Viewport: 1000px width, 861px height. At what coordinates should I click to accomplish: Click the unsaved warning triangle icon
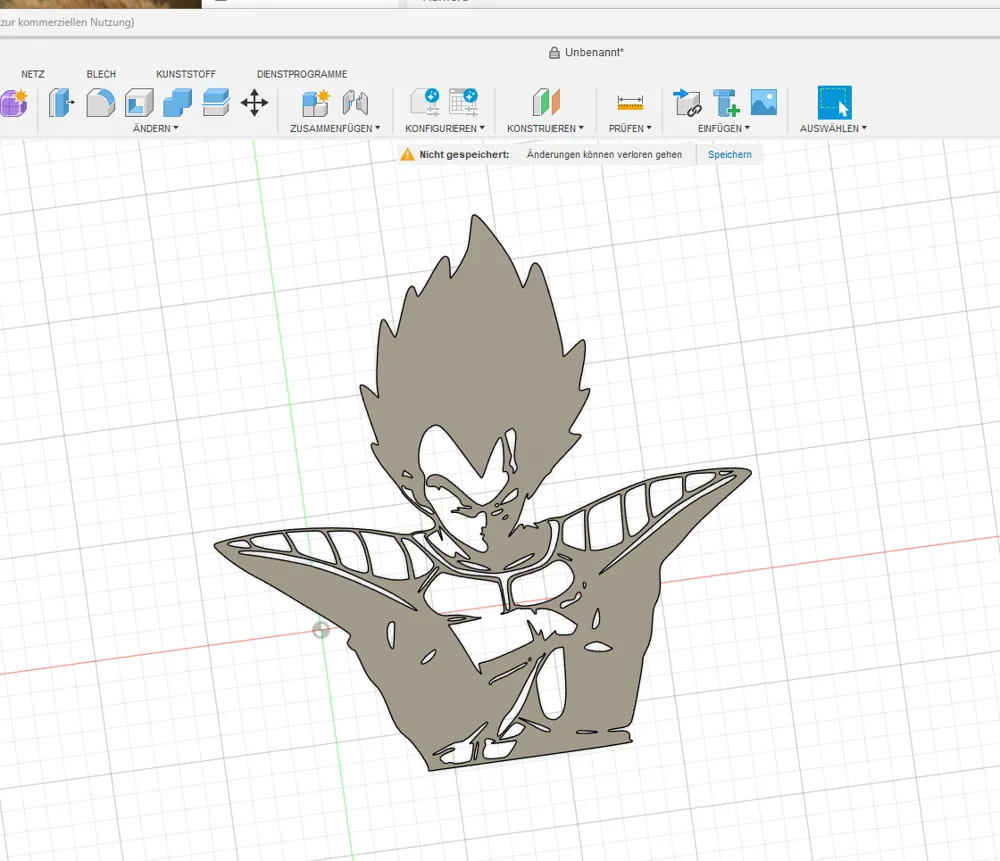[x=407, y=154]
